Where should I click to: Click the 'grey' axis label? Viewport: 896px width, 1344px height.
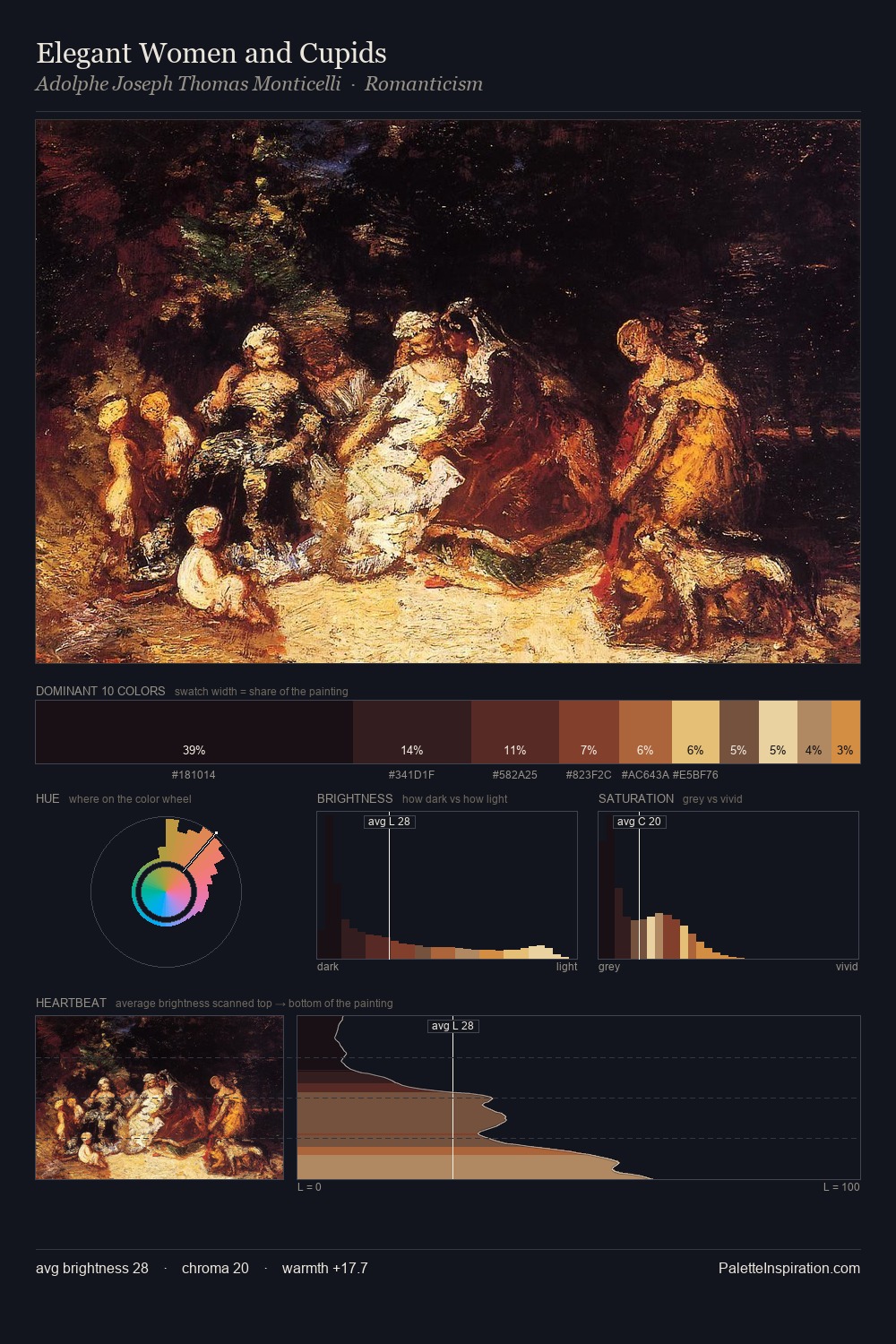(x=609, y=967)
